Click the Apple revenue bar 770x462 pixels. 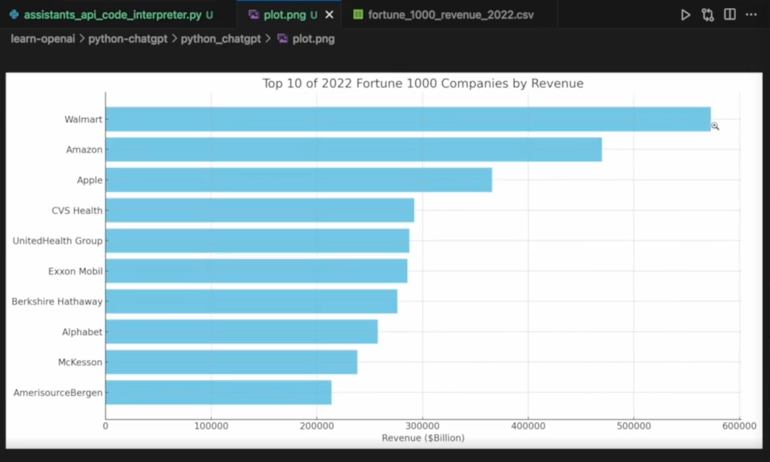point(299,180)
